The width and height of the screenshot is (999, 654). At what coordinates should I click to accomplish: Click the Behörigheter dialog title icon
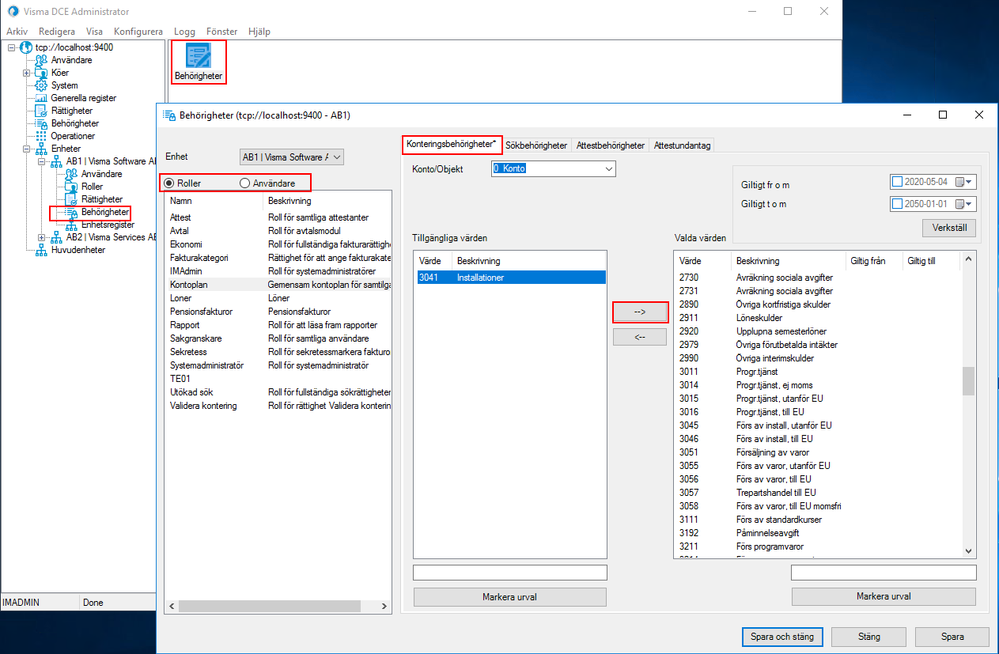tap(169, 115)
